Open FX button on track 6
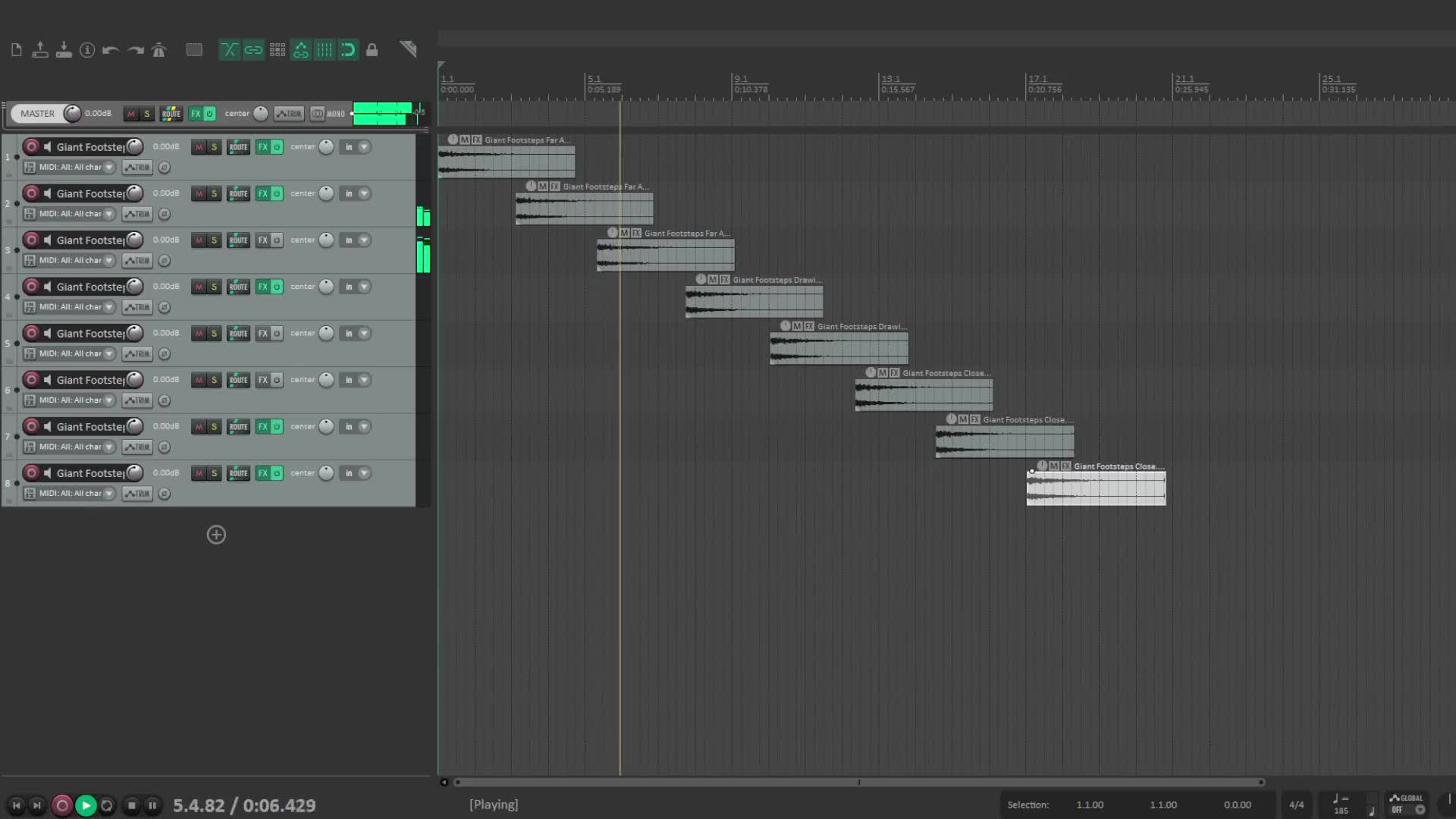The width and height of the screenshot is (1456, 819). [x=262, y=380]
